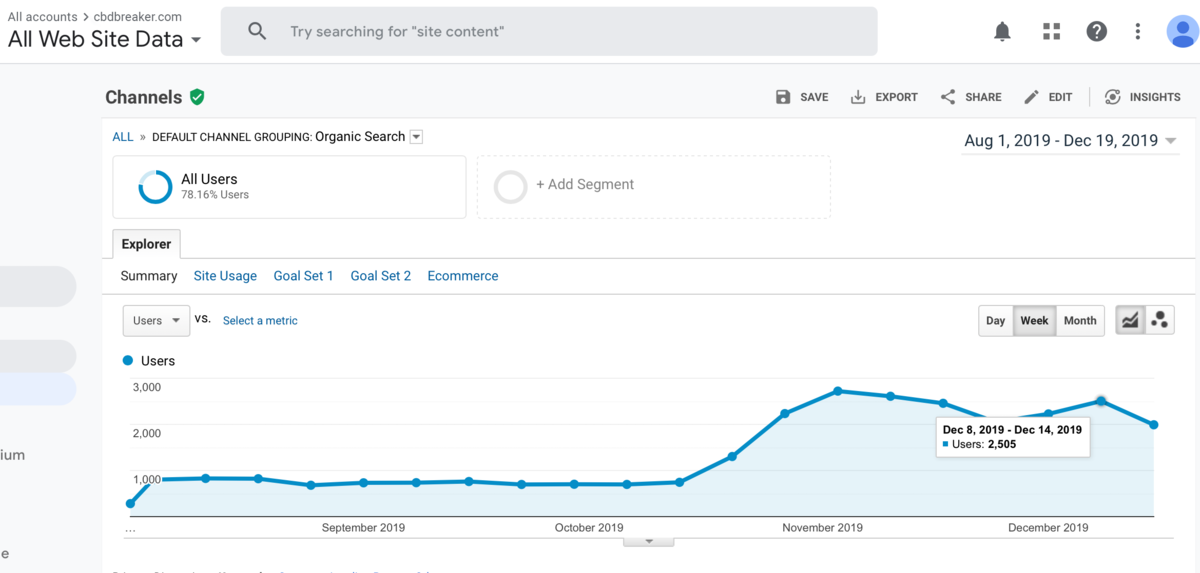Open the Users metric dropdown
Screen dimensions: 1200x573
[x=156, y=321]
